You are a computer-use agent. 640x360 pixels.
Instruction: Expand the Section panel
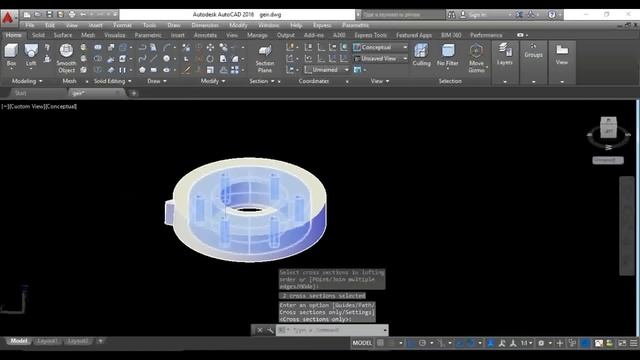262,81
